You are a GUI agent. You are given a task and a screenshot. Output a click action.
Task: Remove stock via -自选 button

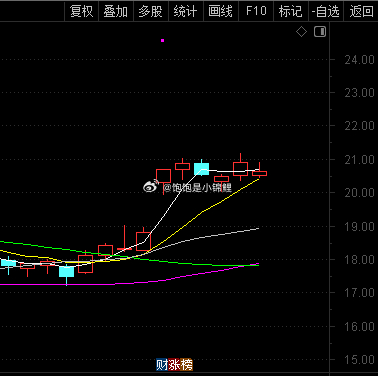[x=326, y=12]
